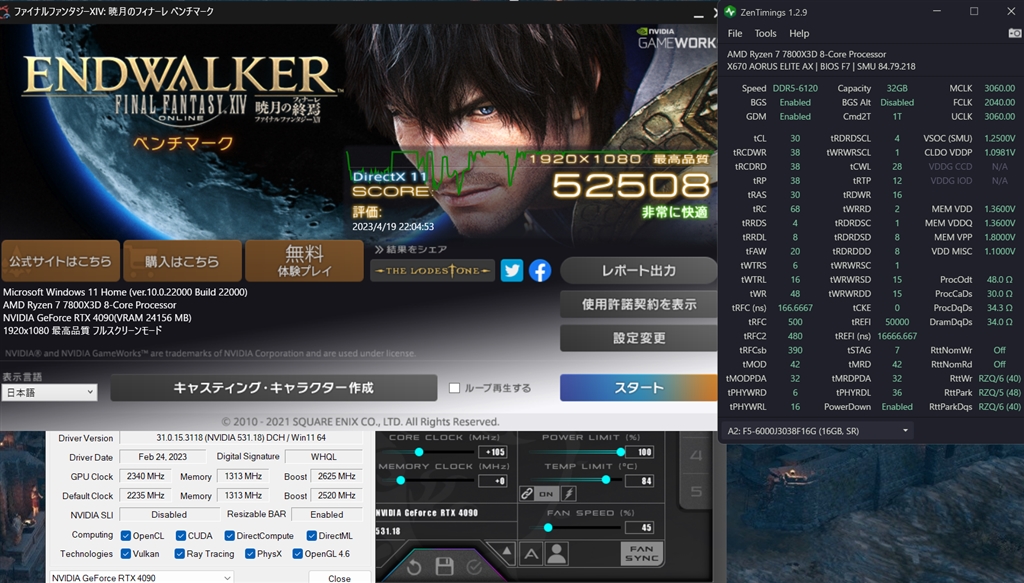Click the ZenTimings app icon in its title bar

pos(730,12)
